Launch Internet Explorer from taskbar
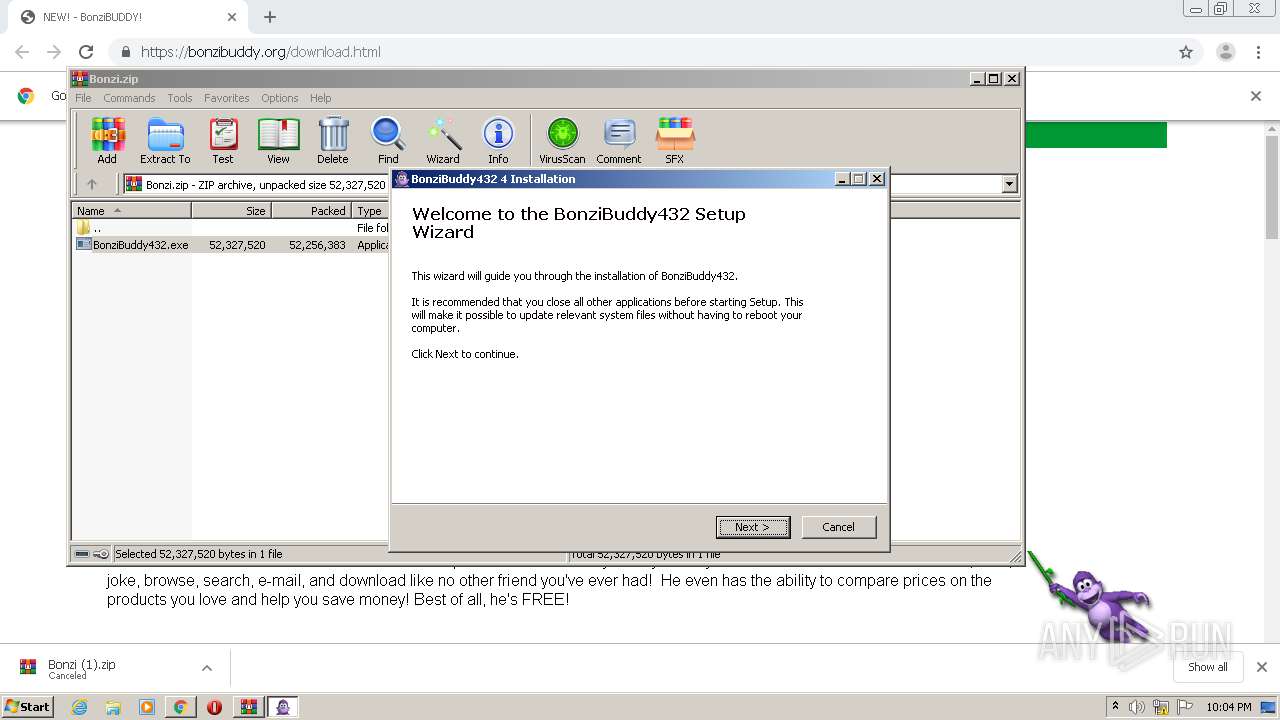Screen dimensions: 1280x720 coord(79,707)
